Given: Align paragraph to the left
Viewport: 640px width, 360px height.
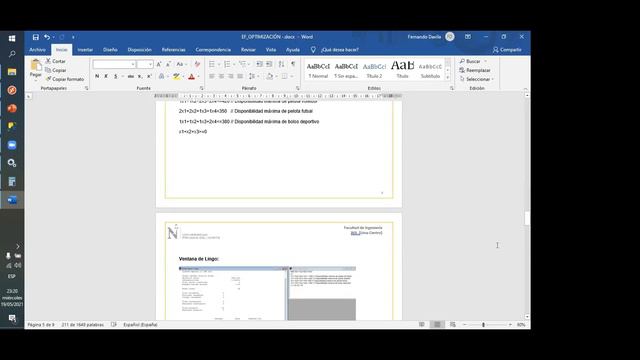Looking at the screenshot, I should [211, 76].
